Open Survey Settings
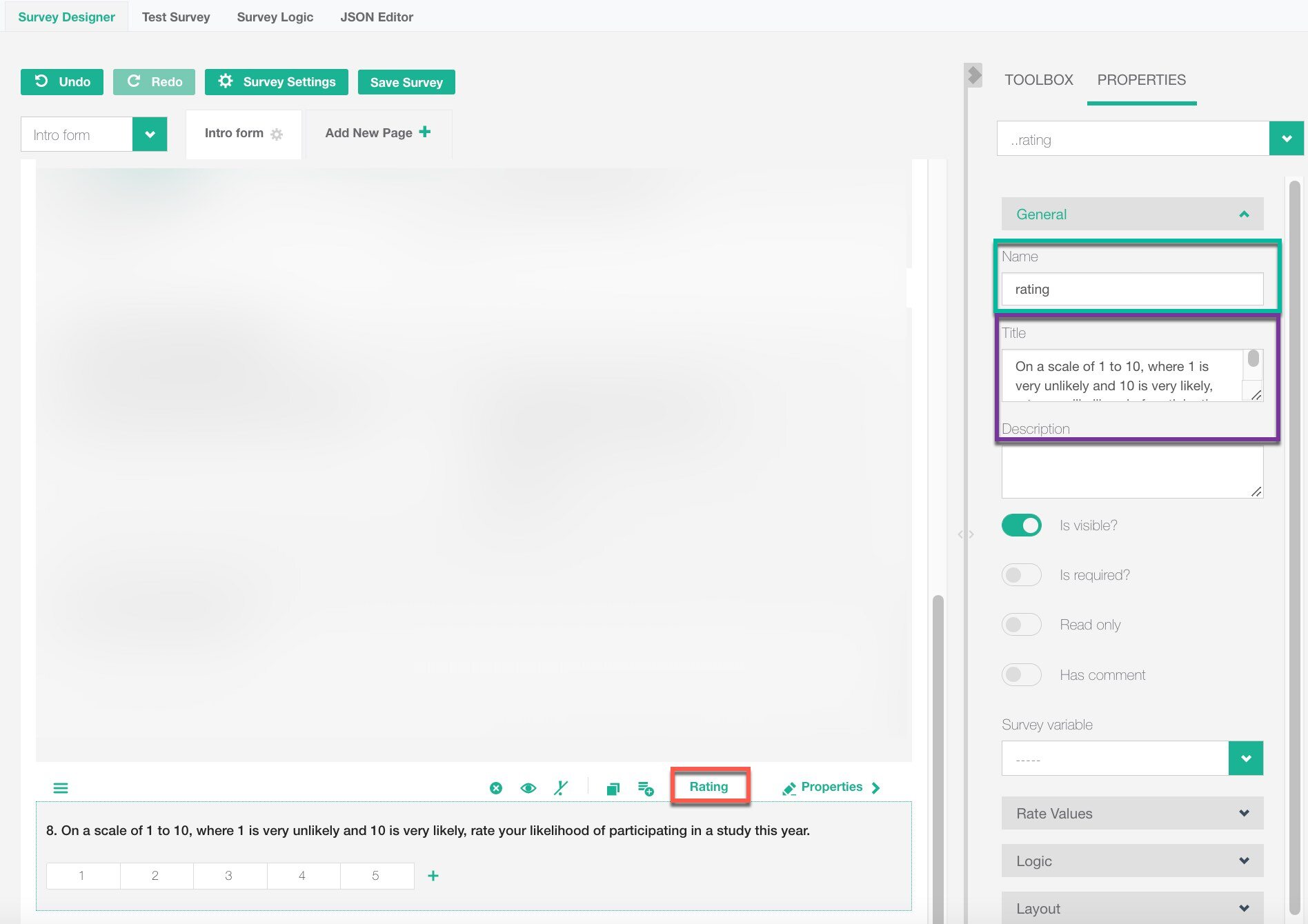This screenshot has height=924, width=1308. pyautogui.click(x=276, y=82)
